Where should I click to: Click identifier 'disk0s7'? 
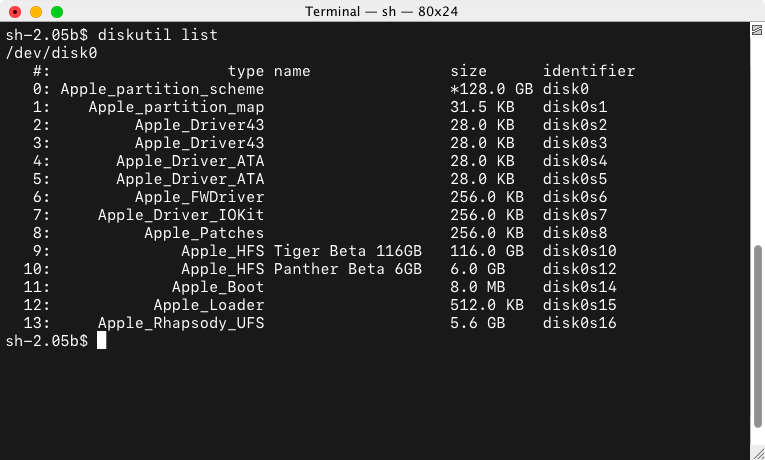point(575,215)
